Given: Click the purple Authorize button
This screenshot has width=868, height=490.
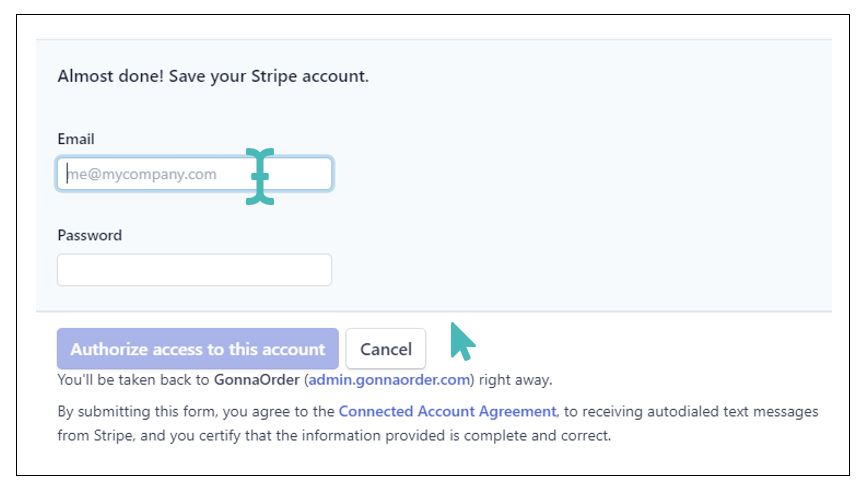Looking at the screenshot, I should click(198, 349).
